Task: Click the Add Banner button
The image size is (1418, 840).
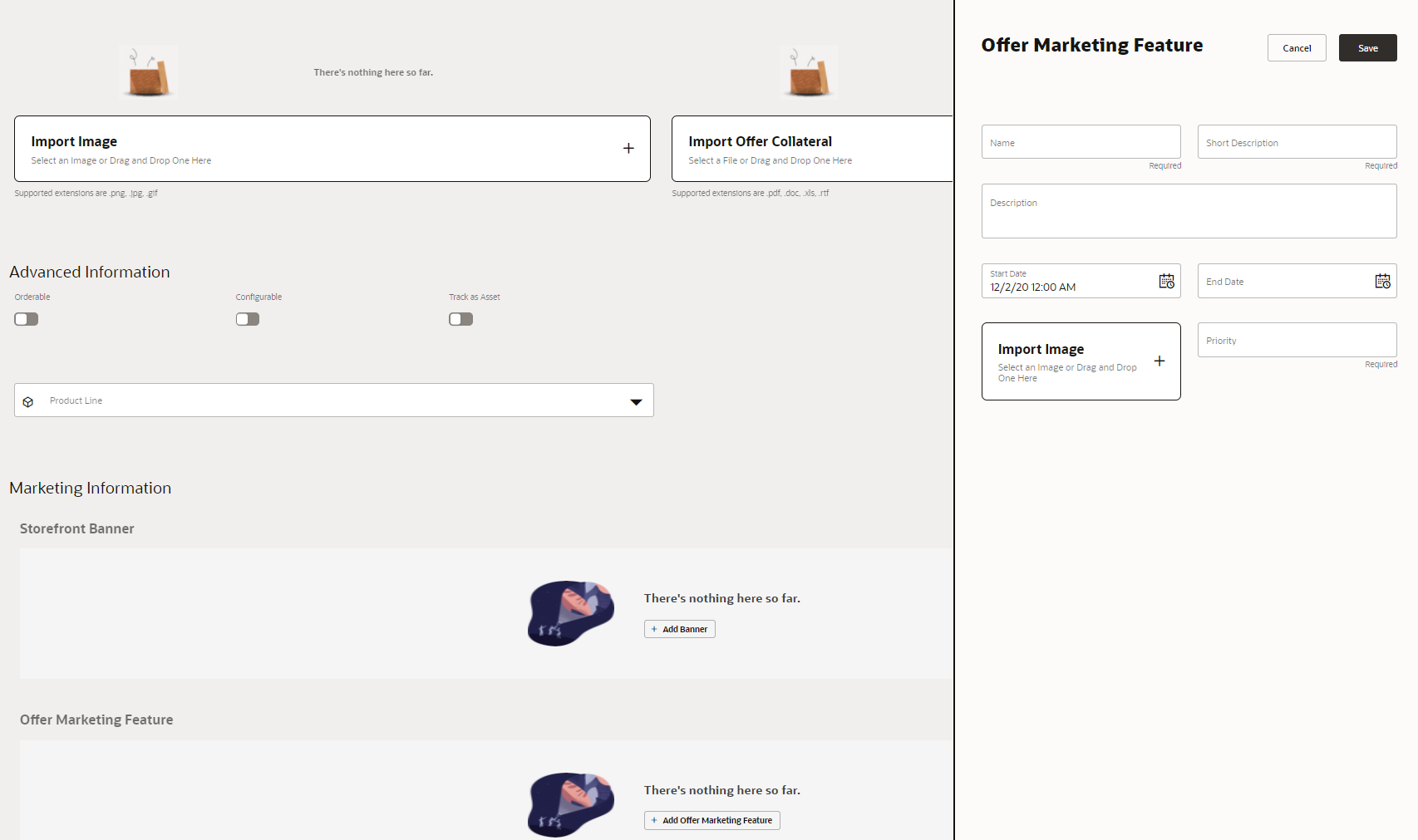Action: 679,629
